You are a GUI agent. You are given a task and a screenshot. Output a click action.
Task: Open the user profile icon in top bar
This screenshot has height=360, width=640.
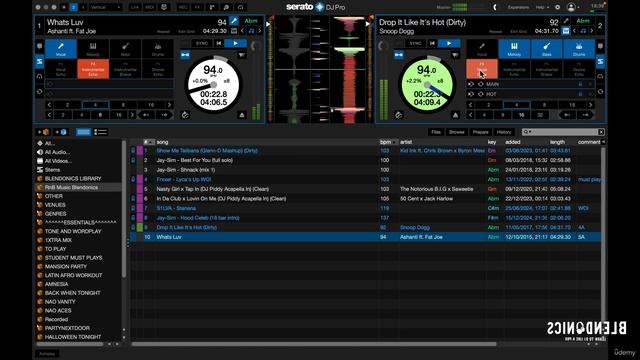tap(571, 7)
